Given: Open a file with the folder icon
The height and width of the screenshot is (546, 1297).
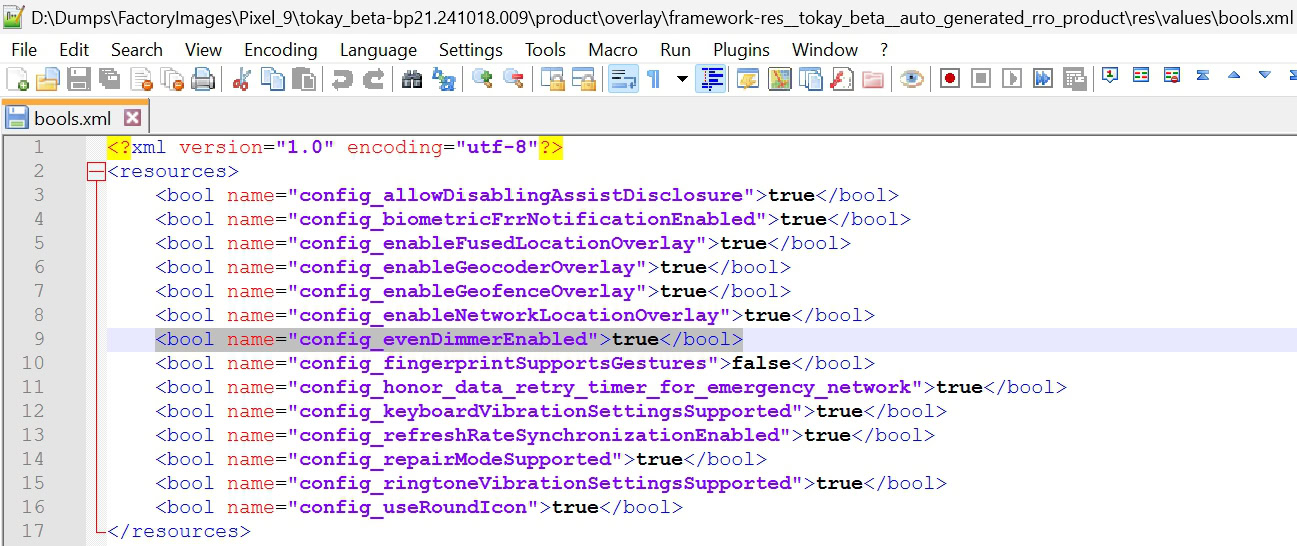Looking at the screenshot, I should pos(47,80).
